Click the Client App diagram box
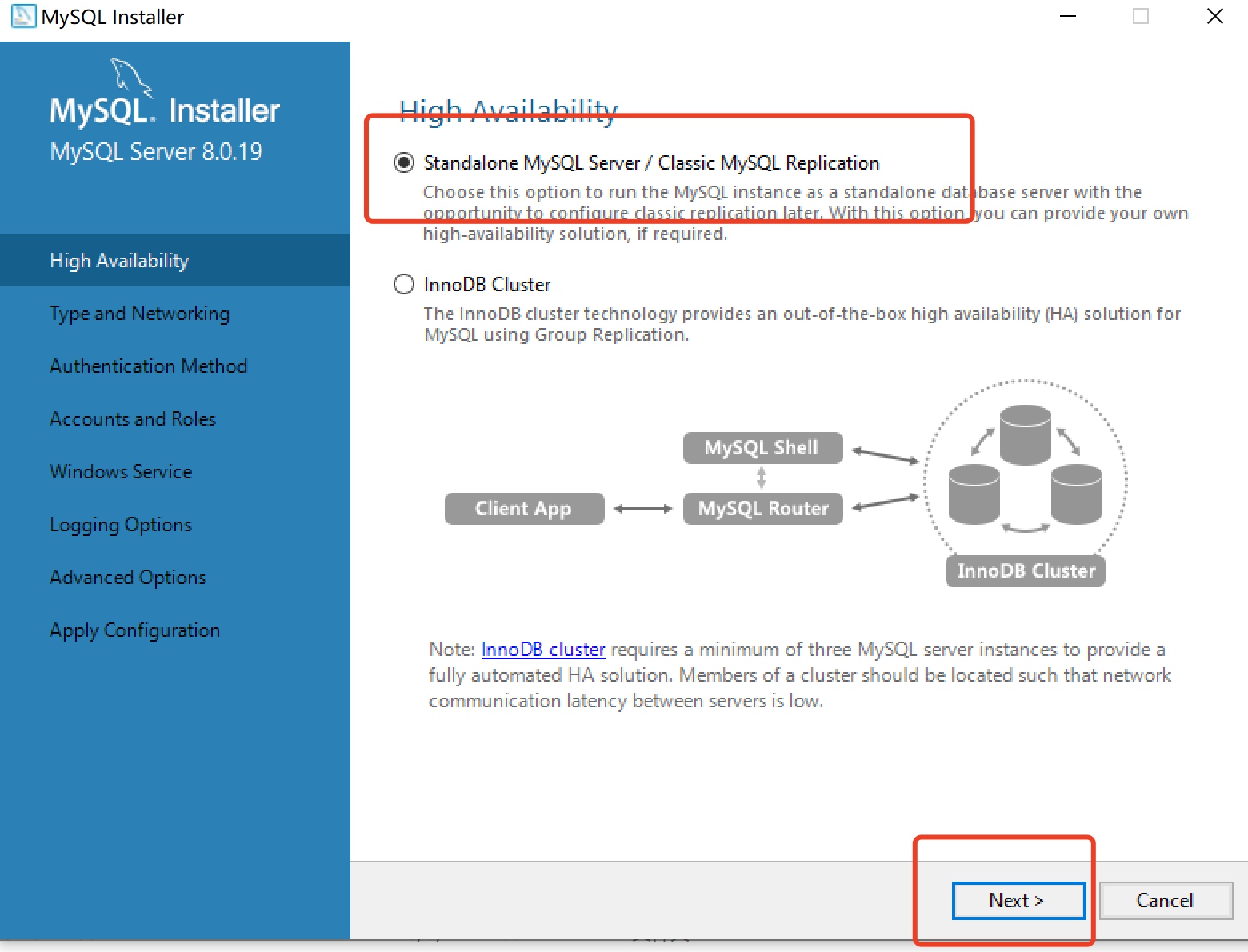The width and height of the screenshot is (1248, 952). pyautogui.click(x=524, y=509)
